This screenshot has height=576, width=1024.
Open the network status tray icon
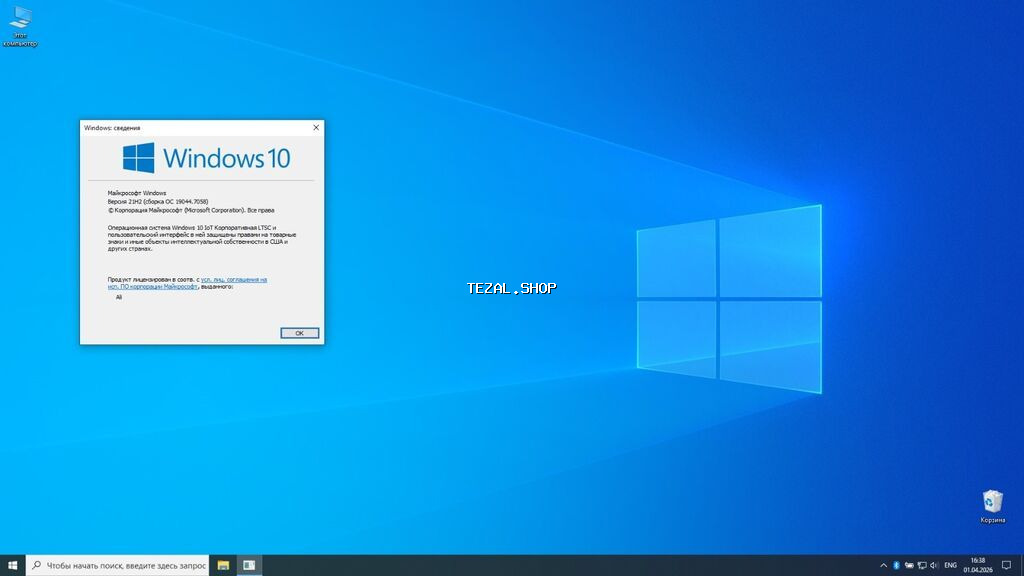(x=921, y=565)
